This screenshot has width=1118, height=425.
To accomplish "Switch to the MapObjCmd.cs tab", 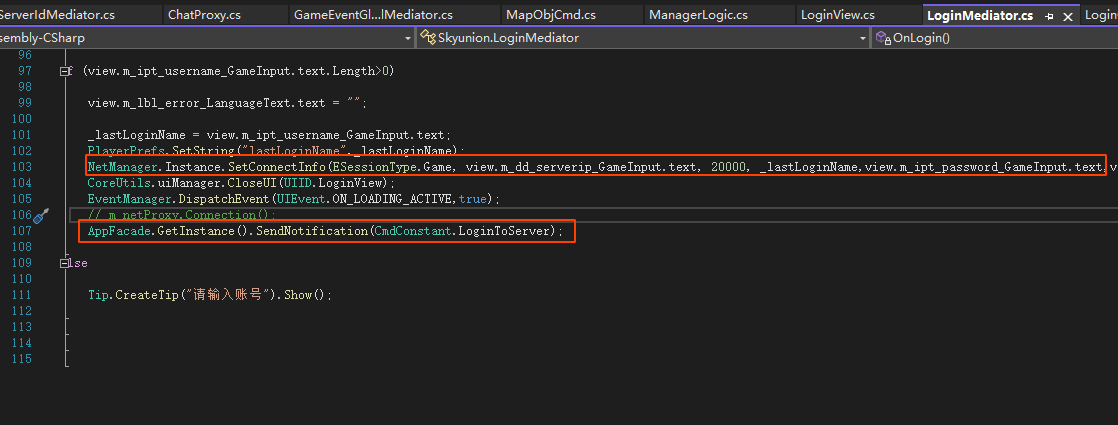I will point(551,15).
